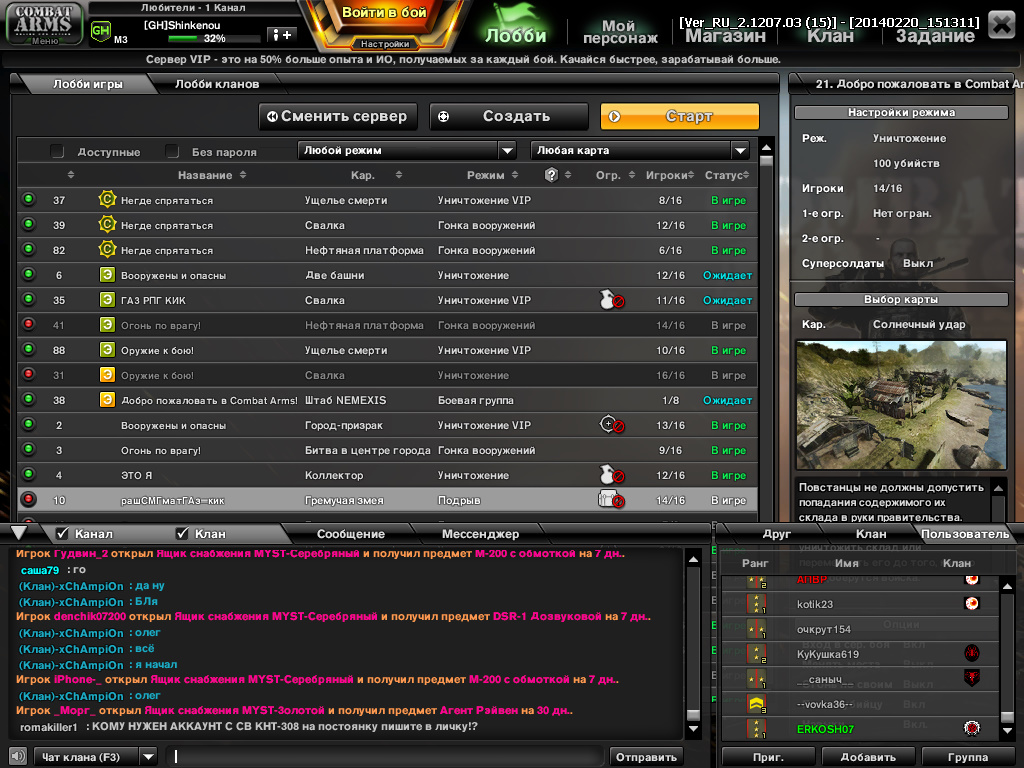Click orange rank badge of room 31

coord(107,375)
